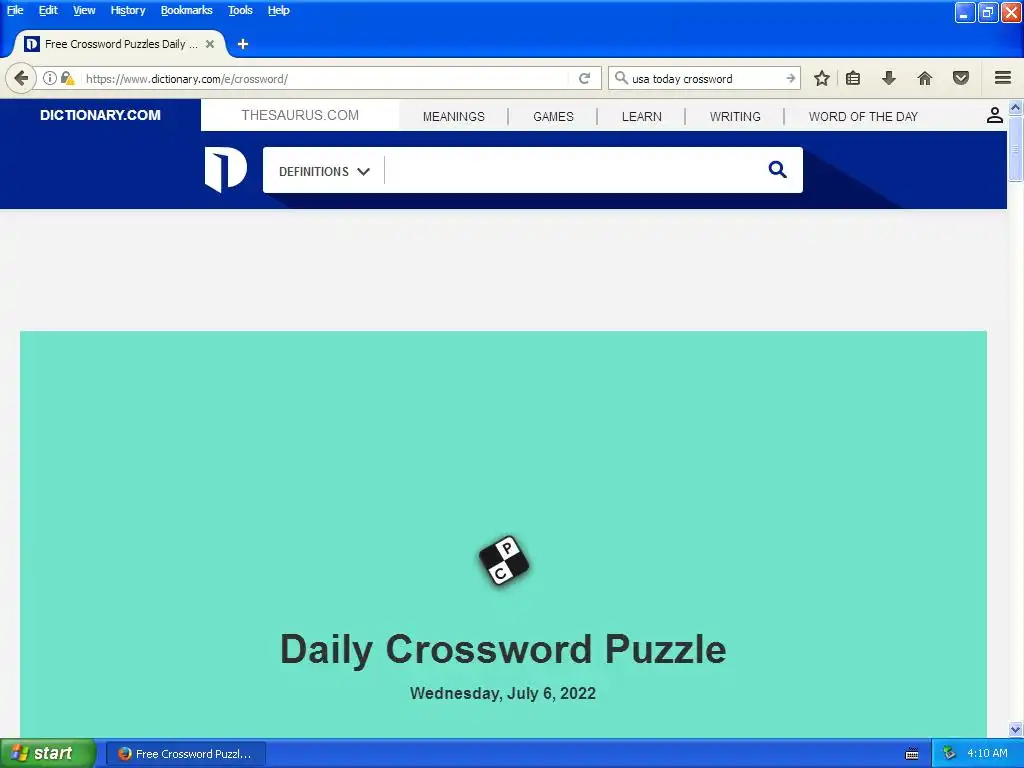Open the downloads arrow icon
Screen dimensions: 1024x768
pyautogui.click(x=888, y=78)
